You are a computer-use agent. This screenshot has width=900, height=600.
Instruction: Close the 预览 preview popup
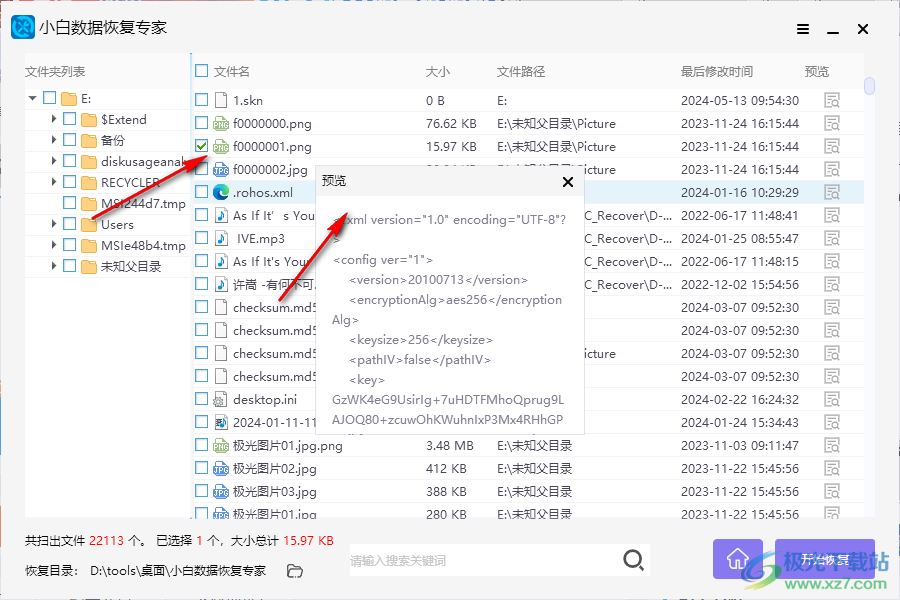point(568,182)
